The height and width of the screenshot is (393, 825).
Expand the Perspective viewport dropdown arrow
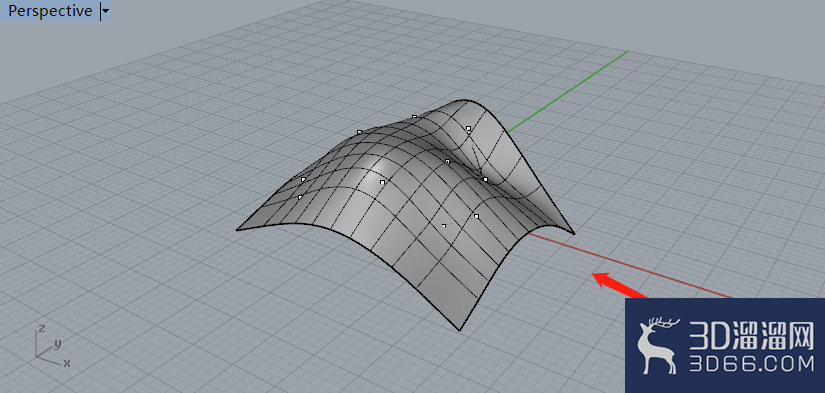point(105,11)
